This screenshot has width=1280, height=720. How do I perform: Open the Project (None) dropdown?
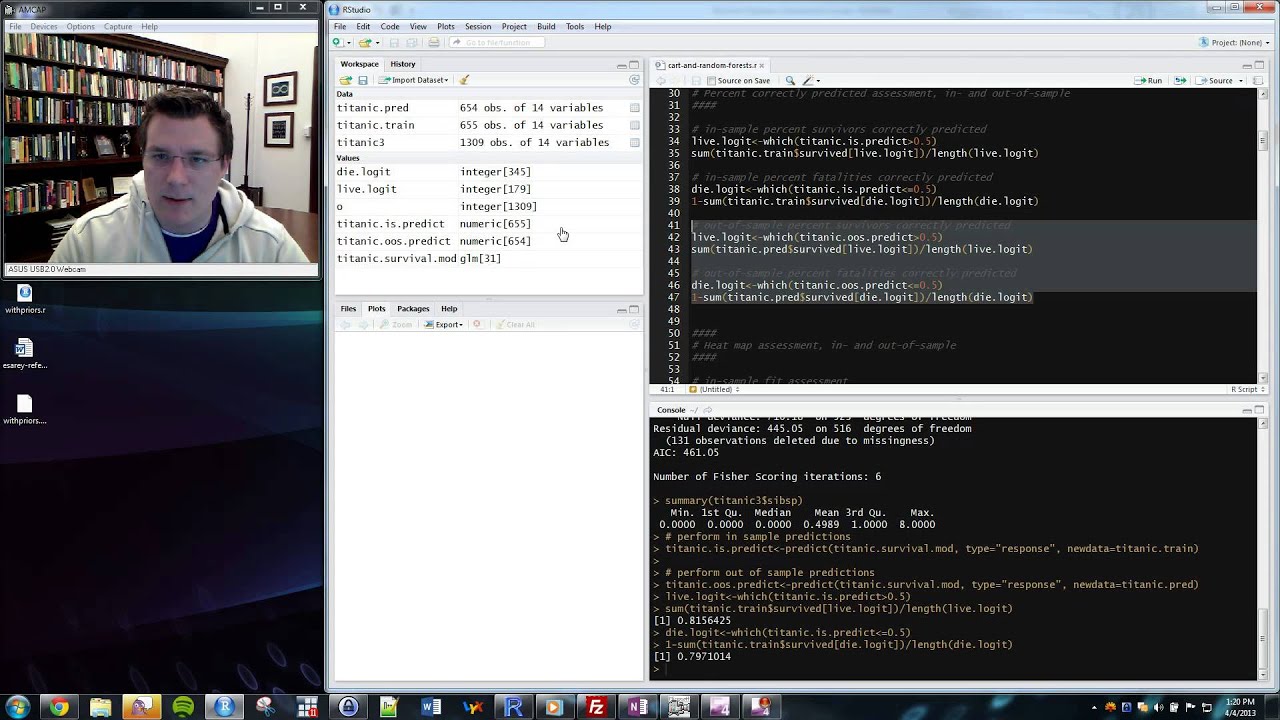tap(1232, 42)
